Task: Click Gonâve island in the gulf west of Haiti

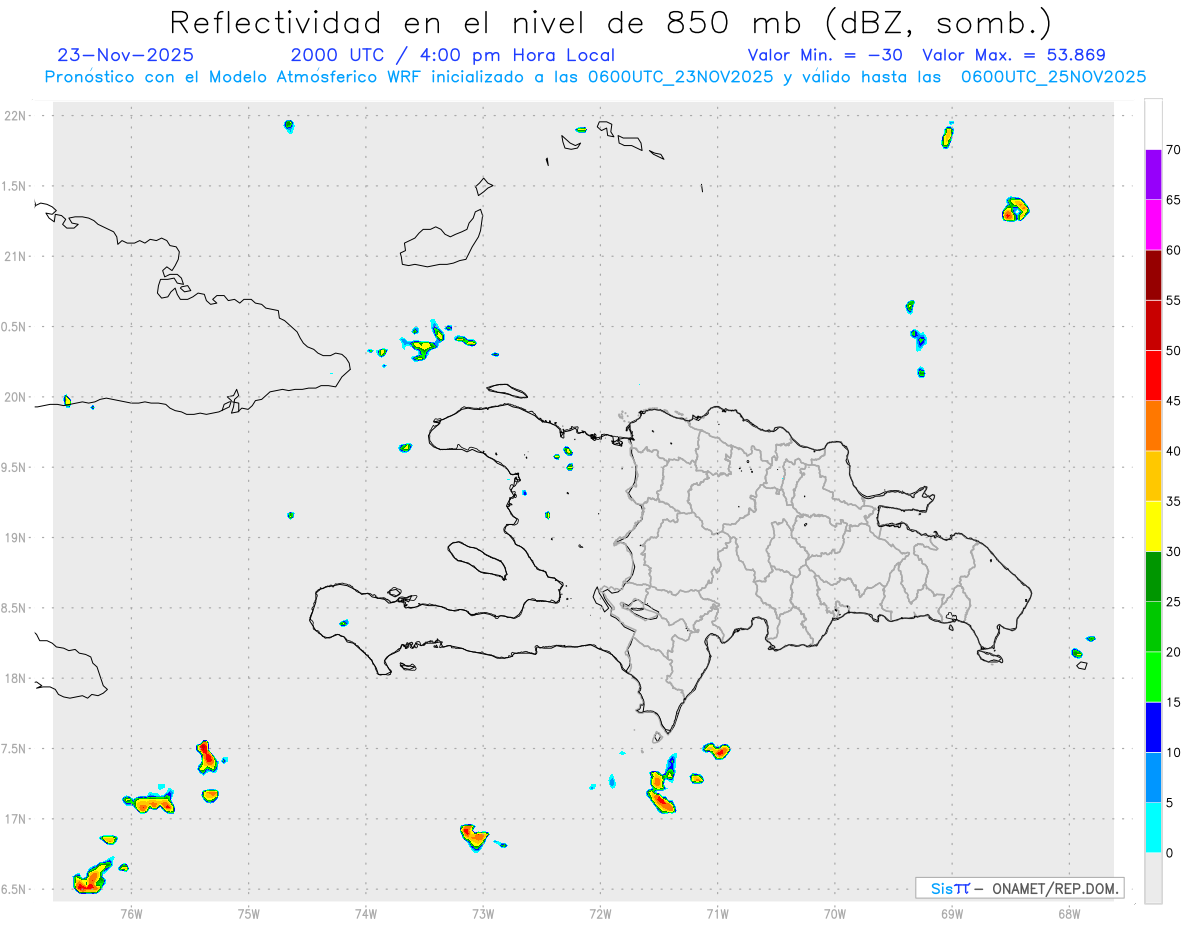Action: 476,560
